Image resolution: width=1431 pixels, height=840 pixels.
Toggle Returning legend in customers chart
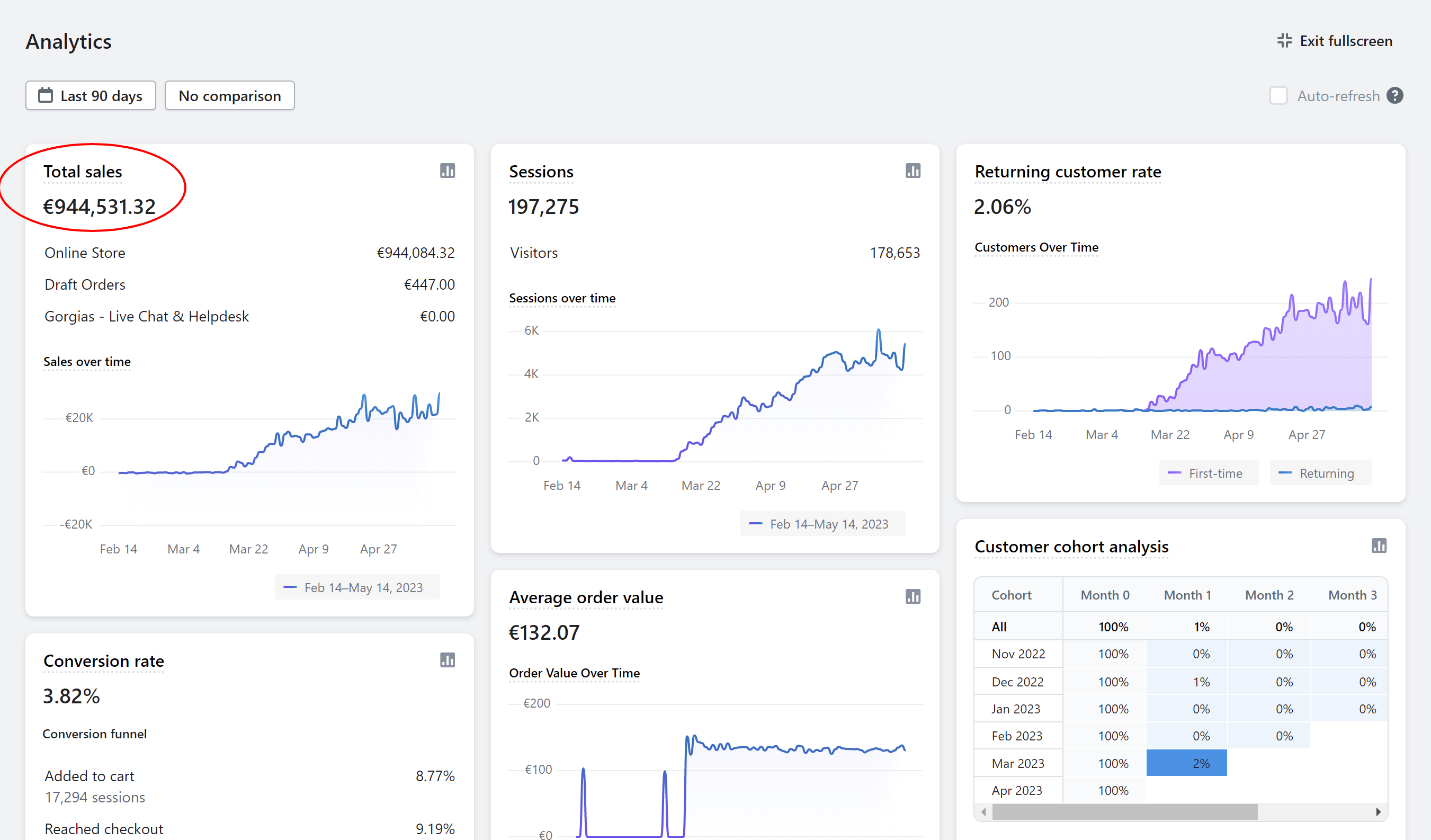[1319, 473]
